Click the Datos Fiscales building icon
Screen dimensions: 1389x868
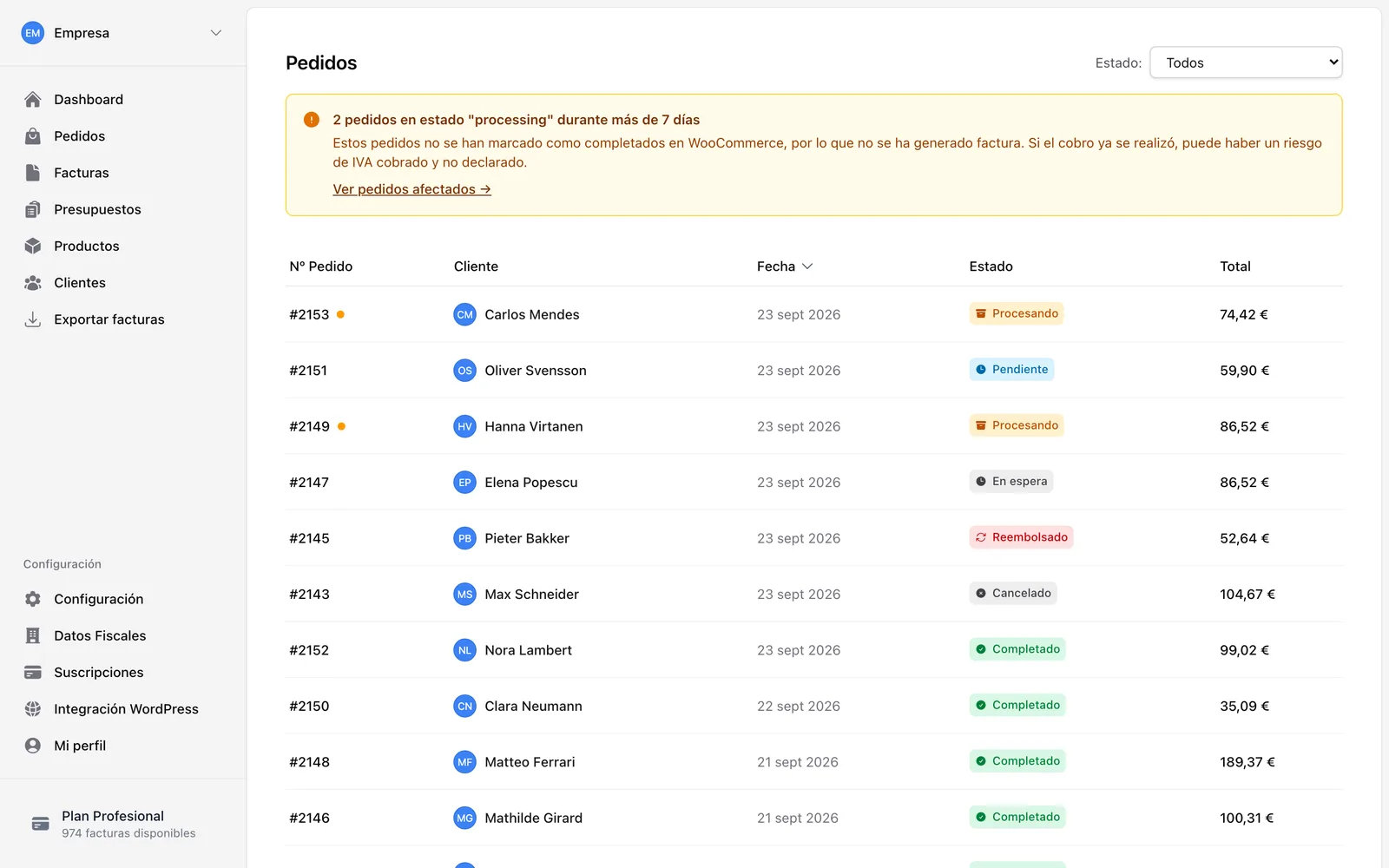(x=33, y=635)
